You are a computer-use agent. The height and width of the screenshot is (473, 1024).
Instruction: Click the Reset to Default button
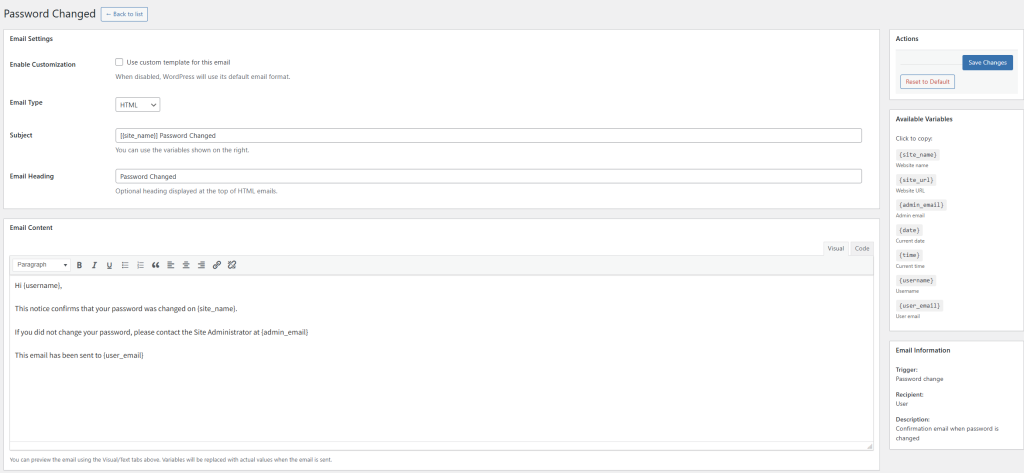point(927,82)
